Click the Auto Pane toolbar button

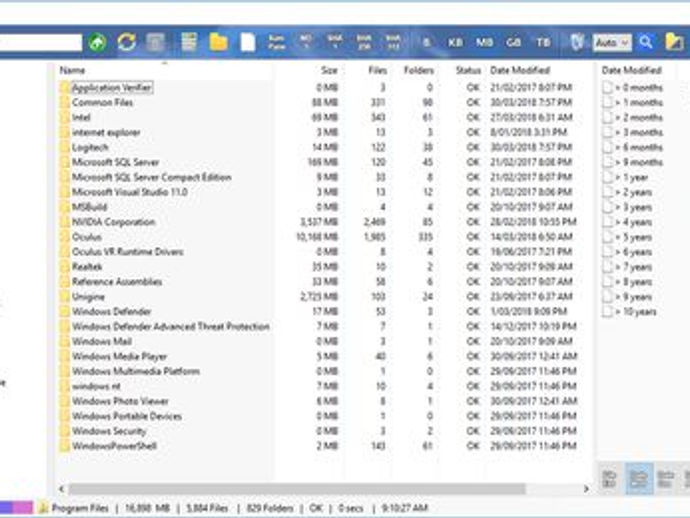[276, 42]
